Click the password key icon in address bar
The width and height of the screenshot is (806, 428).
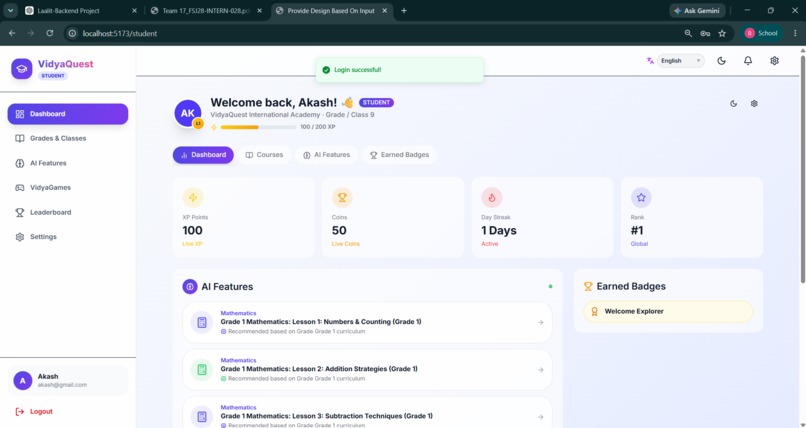pos(705,33)
